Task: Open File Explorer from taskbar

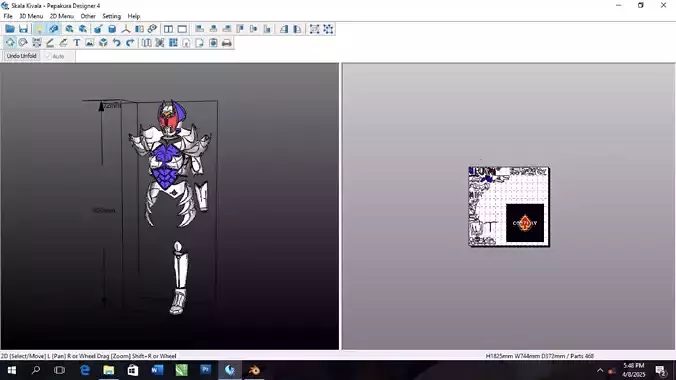Action: [x=109, y=370]
